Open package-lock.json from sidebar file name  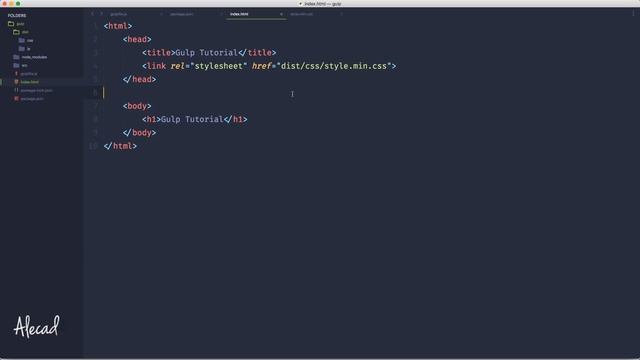tap(36, 90)
